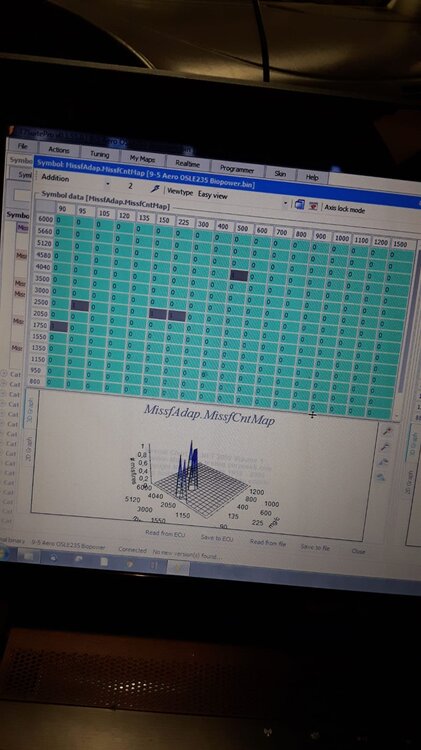The width and height of the screenshot is (421, 750).
Task: Click the top graph tool icon beside 3D chart
Action: (387, 432)
